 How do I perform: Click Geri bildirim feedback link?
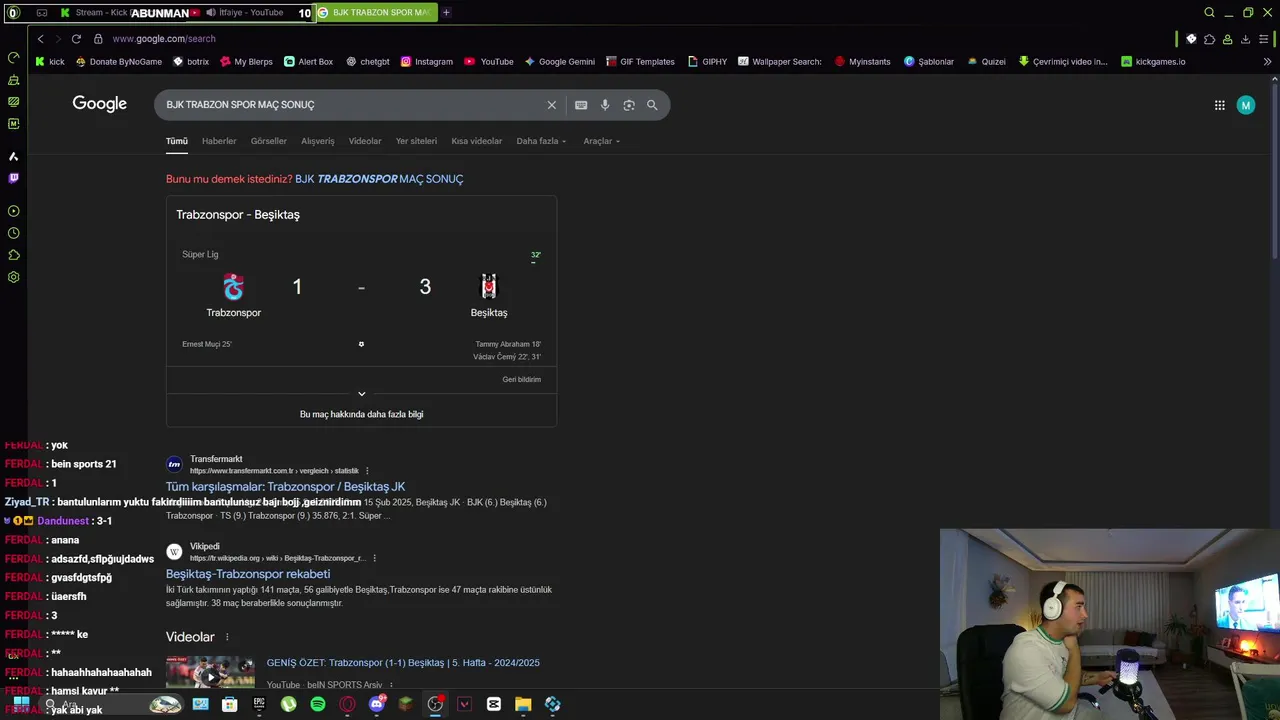[522, 380]
